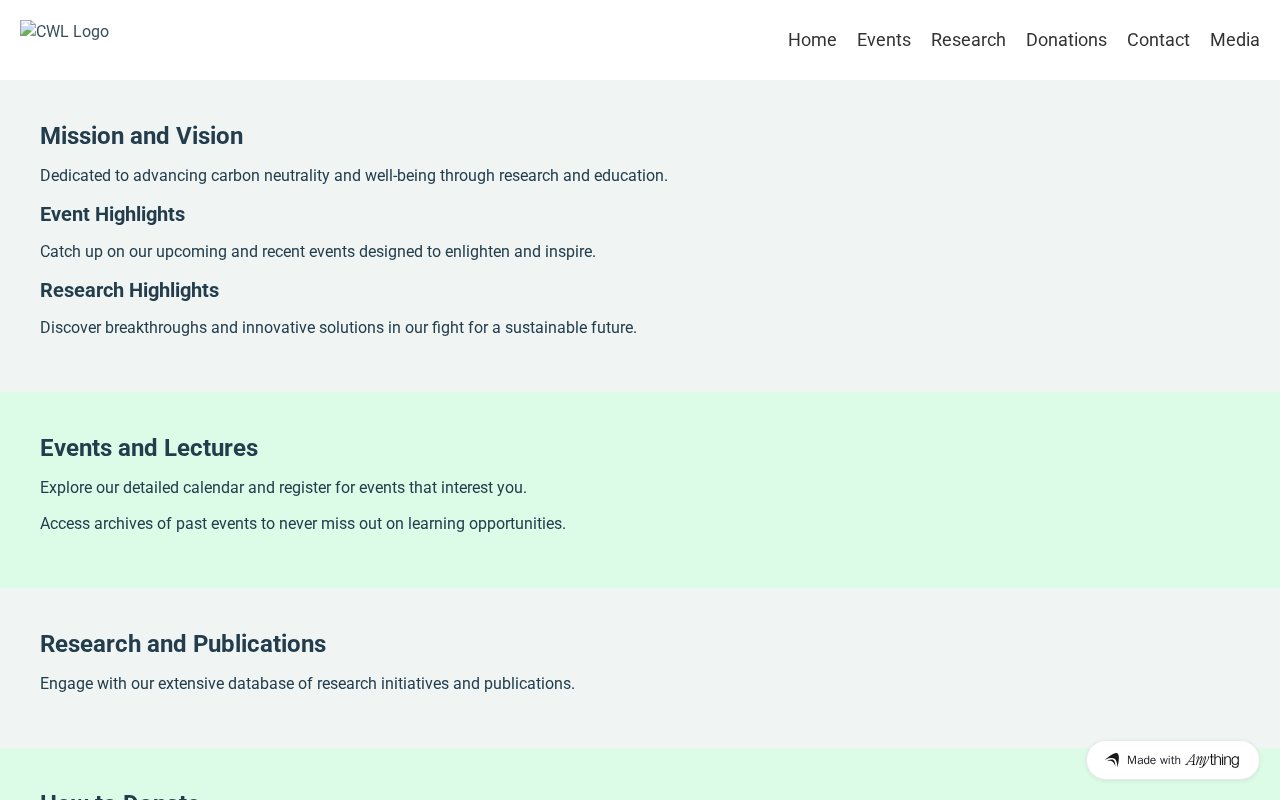The height and width of the screenshot is (800, 1280).
Task: Click the research database paragraph
Action: (307, 684)
